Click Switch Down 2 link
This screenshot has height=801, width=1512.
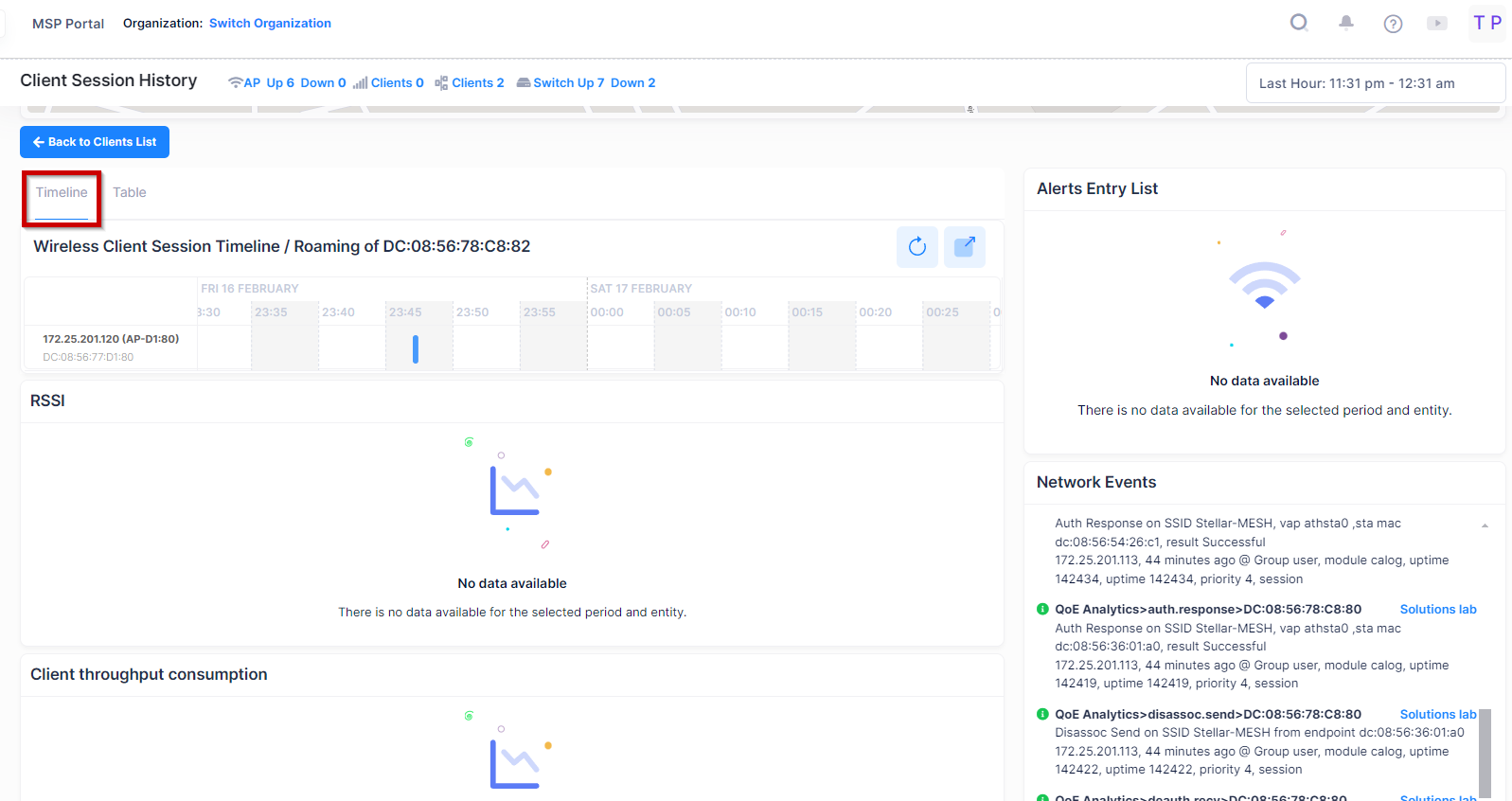(632, 83)
